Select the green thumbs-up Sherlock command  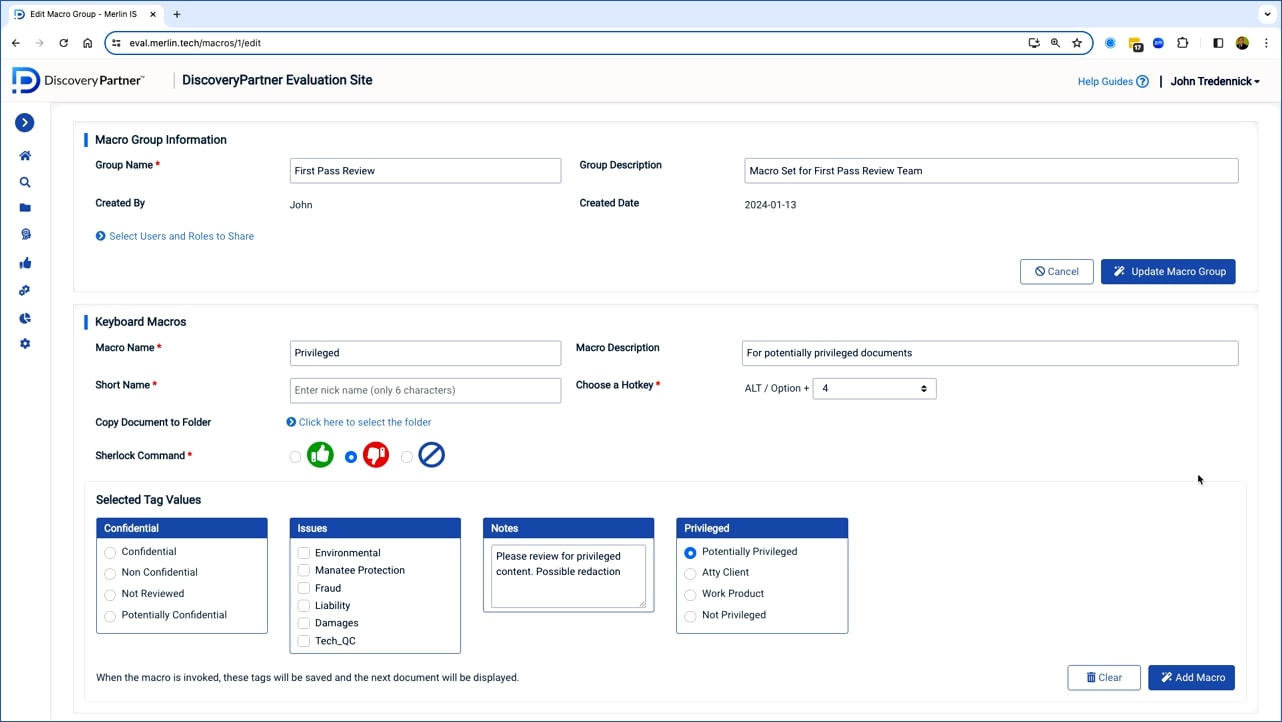click(x=320, y=456)
